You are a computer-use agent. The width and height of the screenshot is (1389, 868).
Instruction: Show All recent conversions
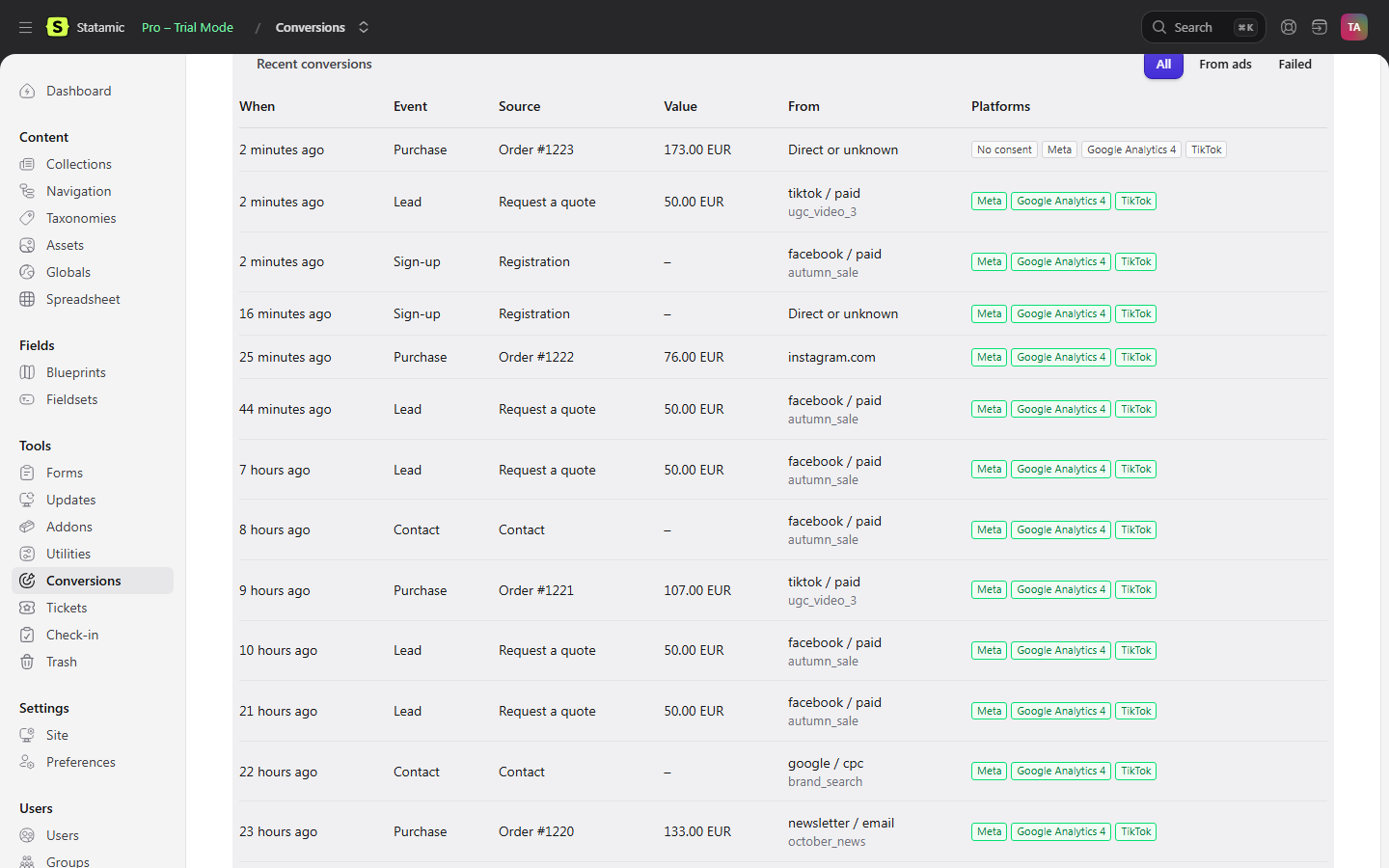click(x=1163, y=65)
